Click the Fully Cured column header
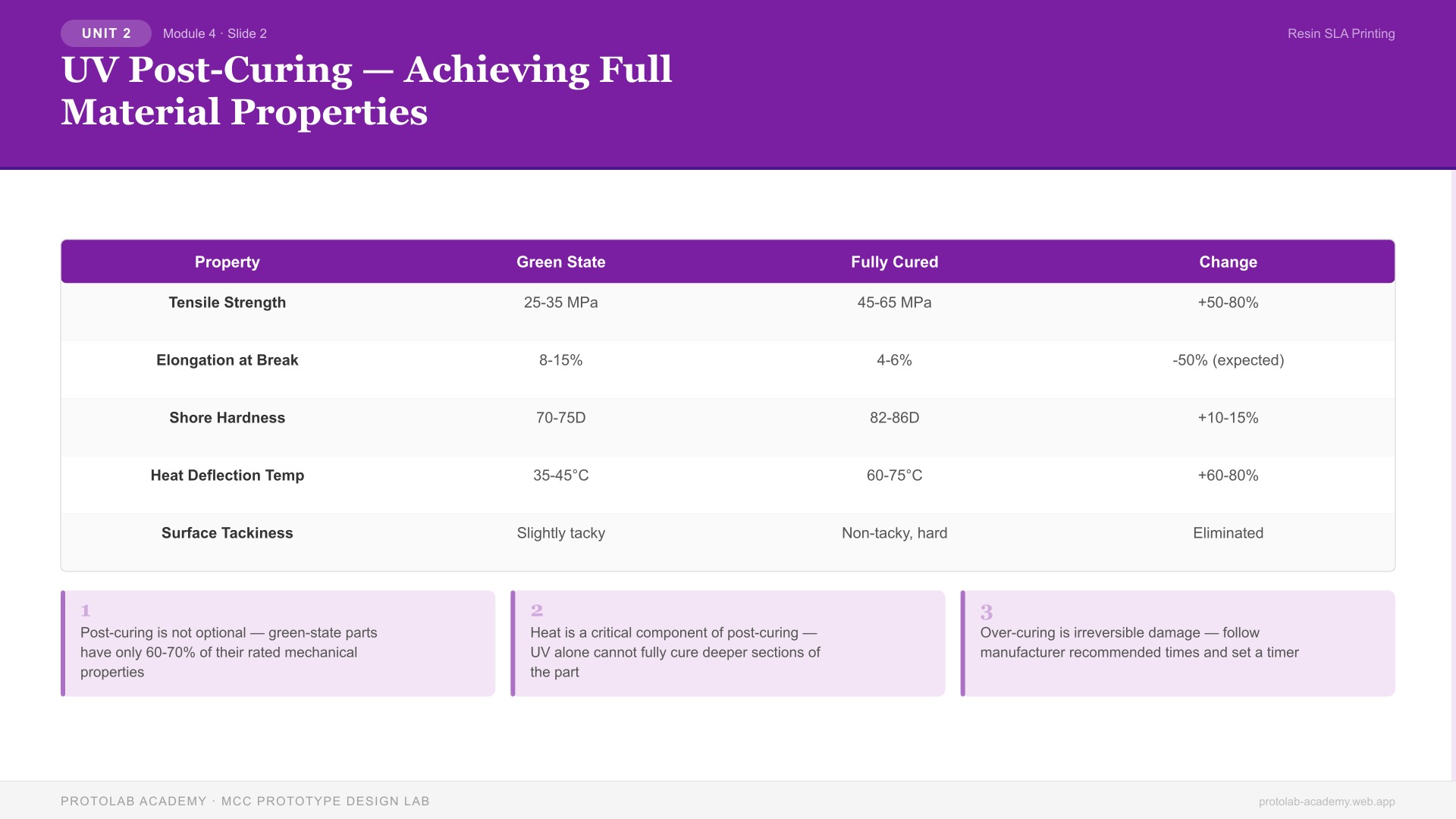This screenshot has height=819, width=1456. click(x=895, y=262)
